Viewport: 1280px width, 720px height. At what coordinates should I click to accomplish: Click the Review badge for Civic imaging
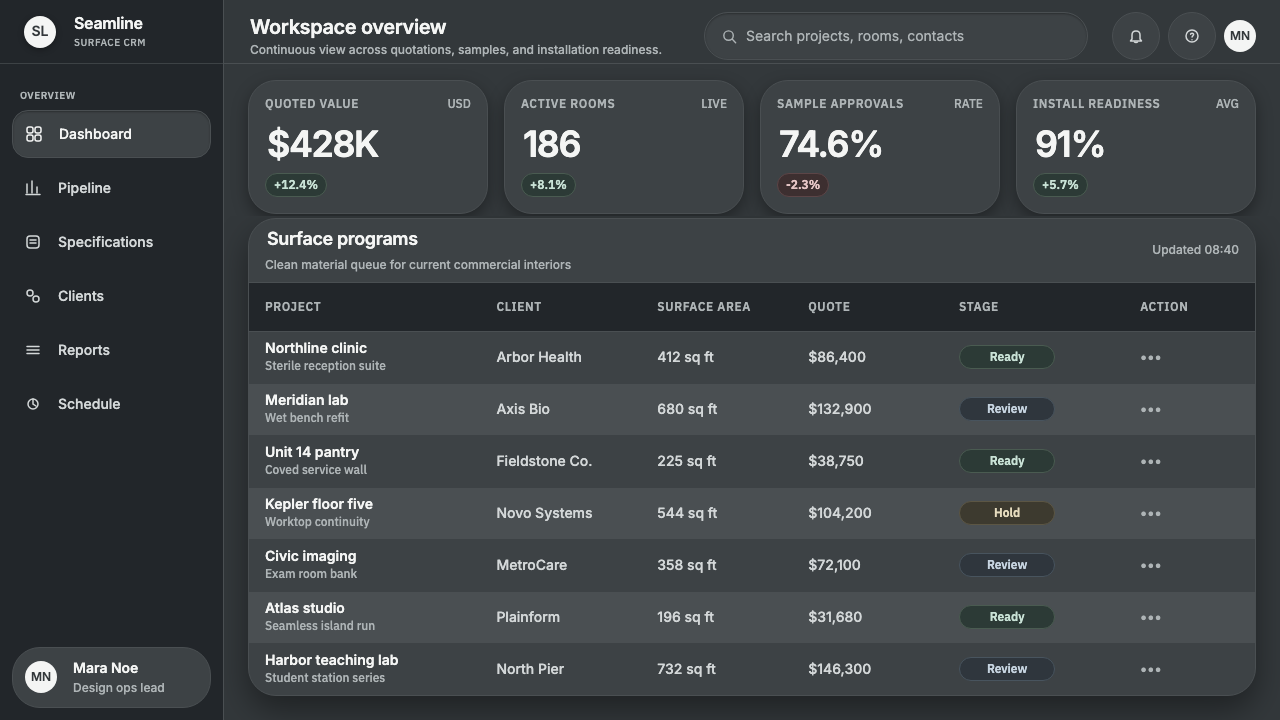coord(1007,565)
